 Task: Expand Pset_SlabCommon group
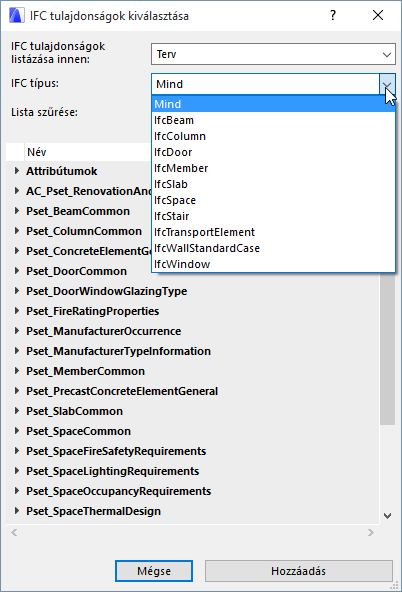(x=17, y=411)
